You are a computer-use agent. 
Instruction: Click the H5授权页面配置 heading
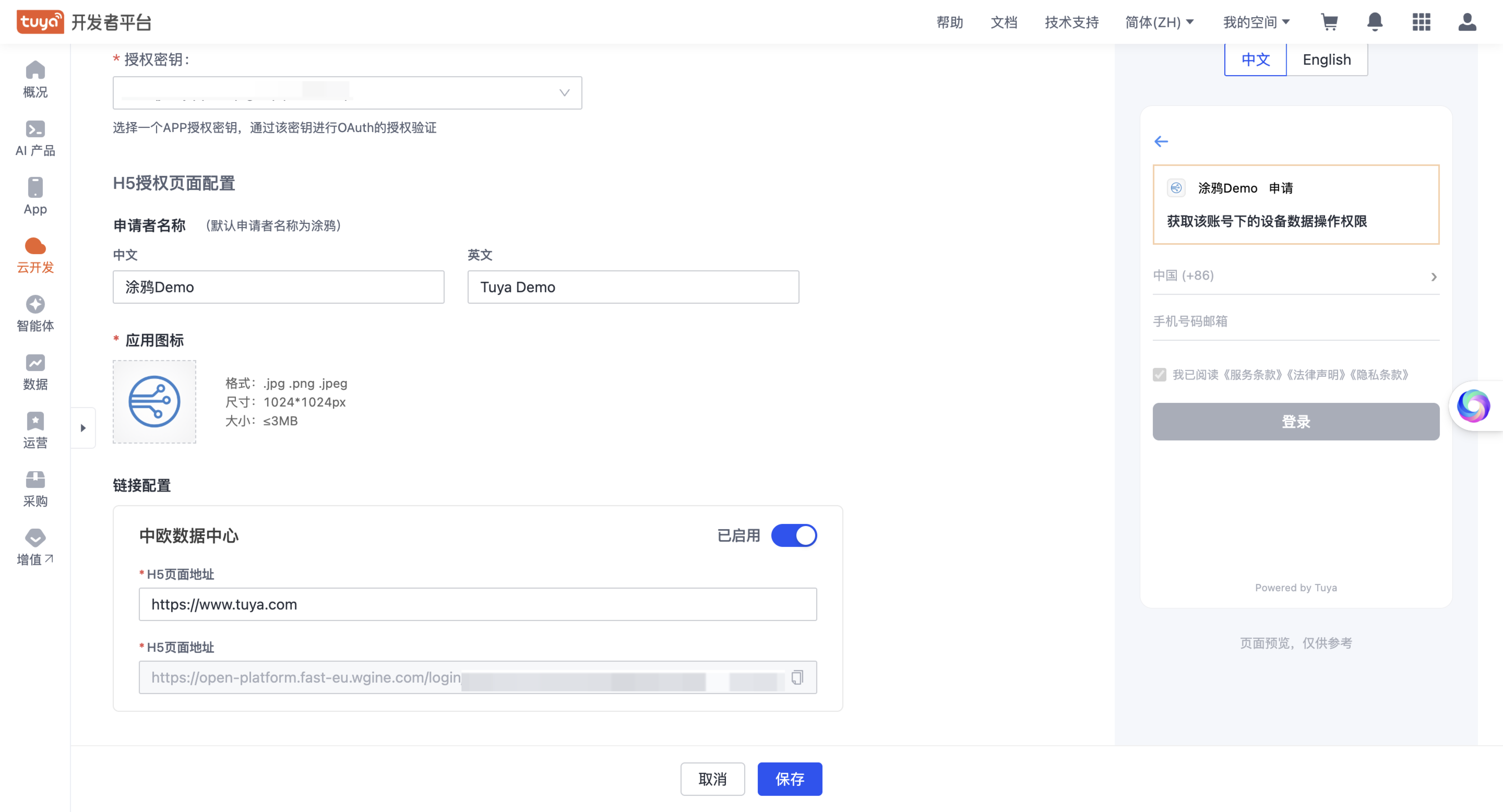(174, 183)
